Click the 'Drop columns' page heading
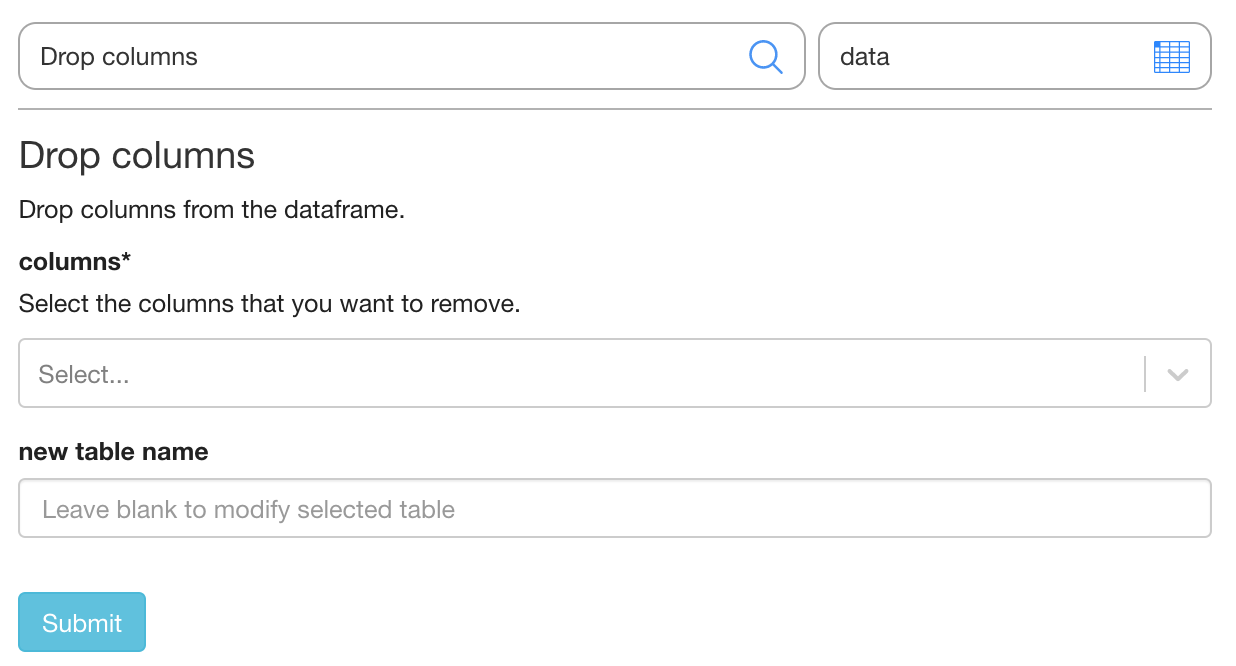The height and width of the screenshot is (666, 1236). pos(137,156)
